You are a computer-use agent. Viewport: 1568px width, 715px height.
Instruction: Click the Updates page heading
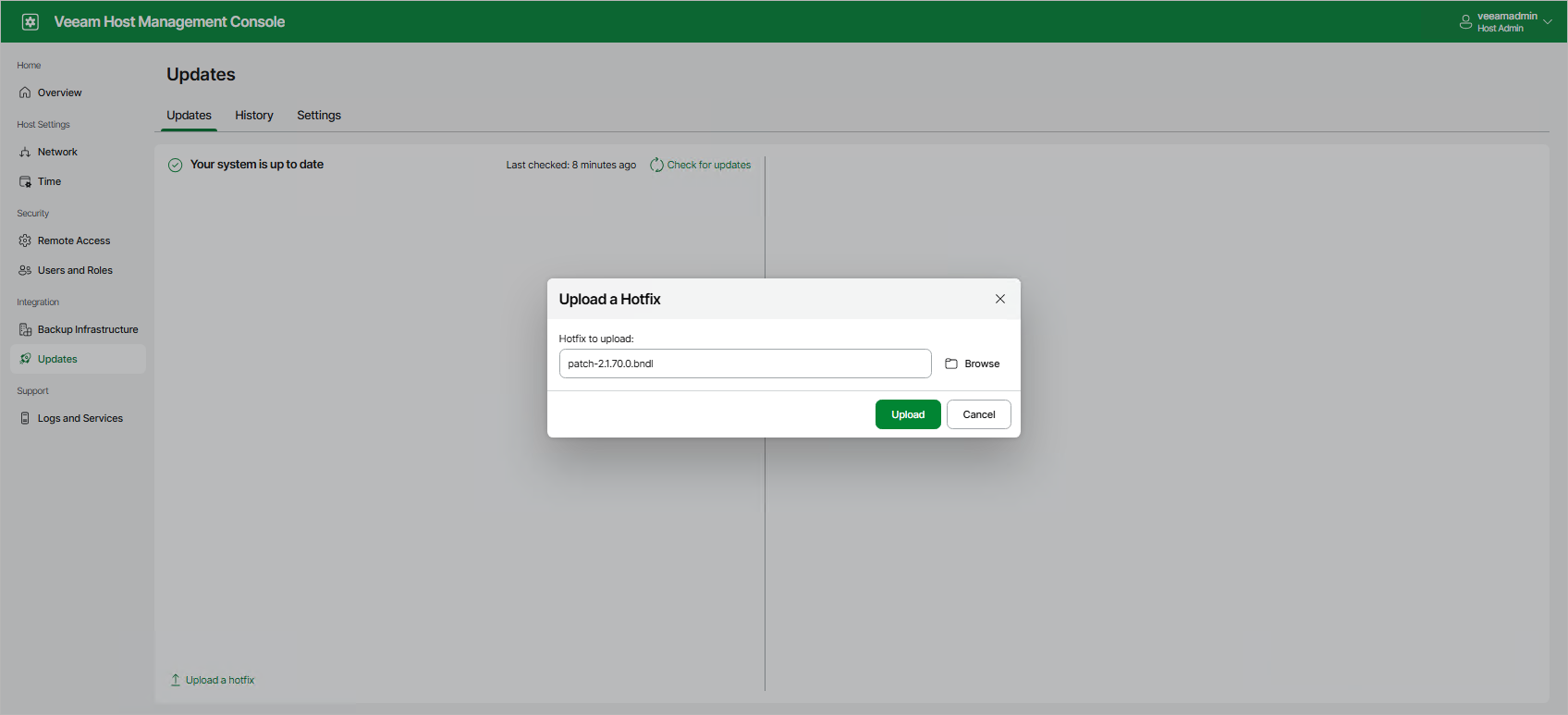coord(201,75)
